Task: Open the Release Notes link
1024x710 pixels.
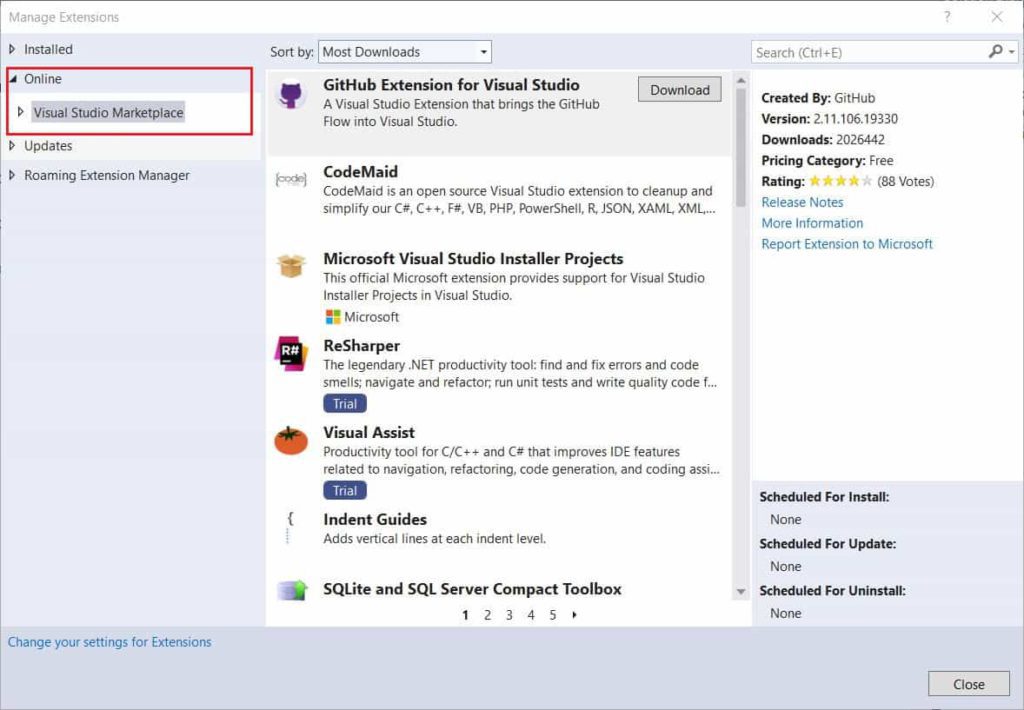Action: click(802, 202)
